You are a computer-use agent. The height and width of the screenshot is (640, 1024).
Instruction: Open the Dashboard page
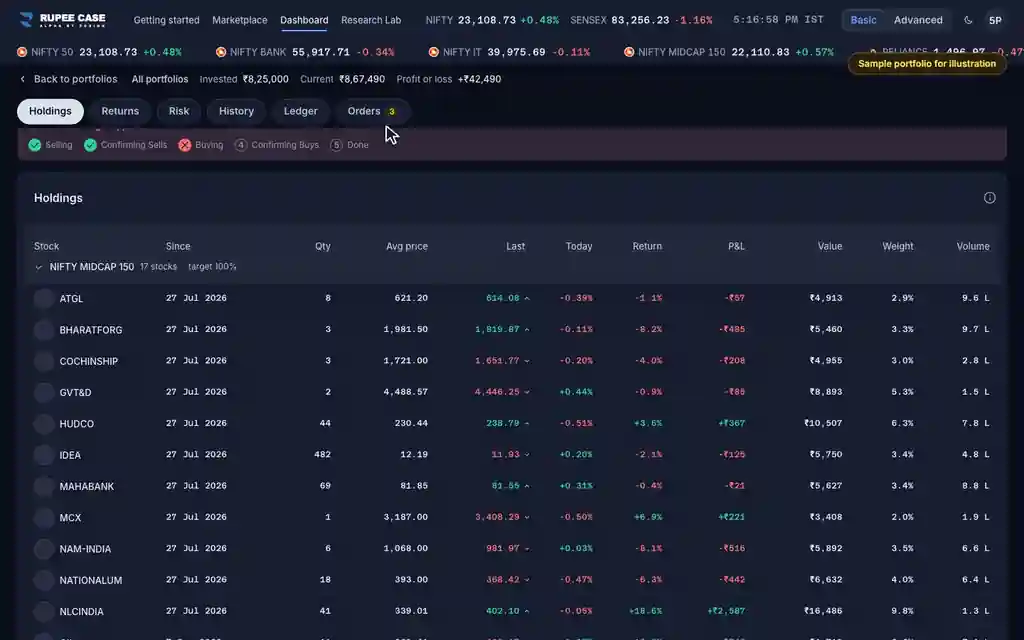point(304,20)
